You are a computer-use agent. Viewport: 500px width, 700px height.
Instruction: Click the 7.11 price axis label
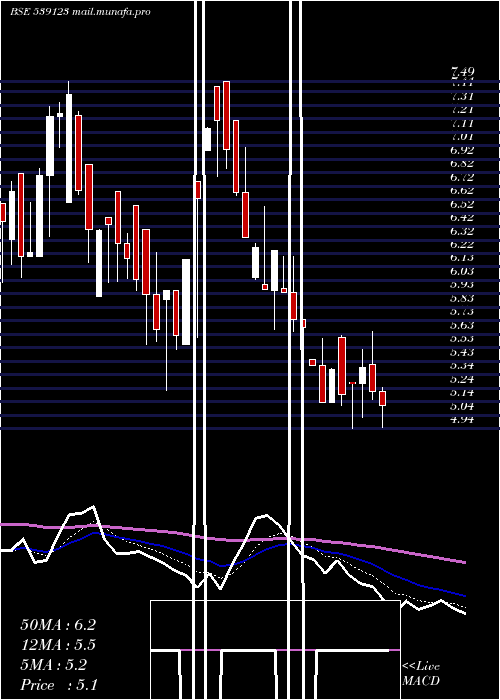[462, 123]
